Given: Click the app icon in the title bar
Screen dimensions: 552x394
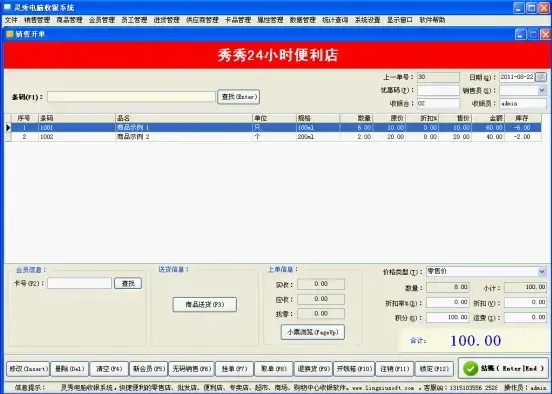Looking at the screenshot, I should click(x=7, y=7).
